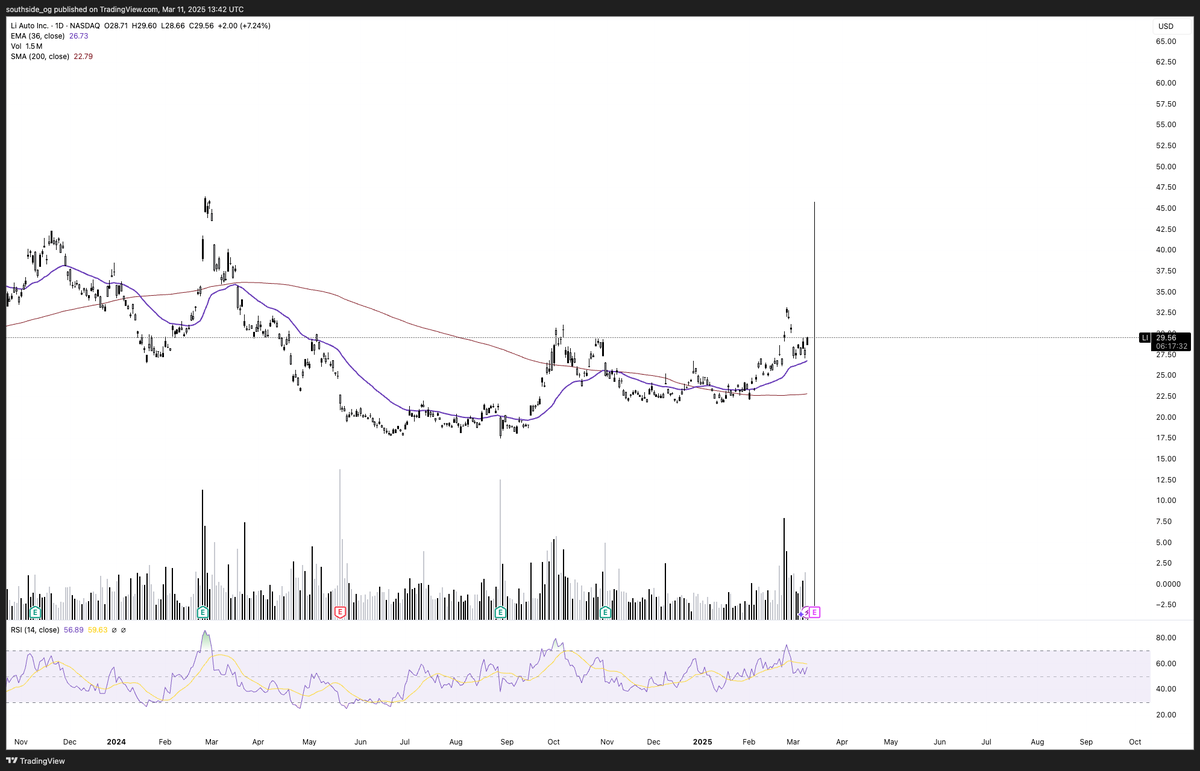This screenshot has width=1200, height=771.
Task: Click the SMA value 22.79
Action: [x=84, y=56]
